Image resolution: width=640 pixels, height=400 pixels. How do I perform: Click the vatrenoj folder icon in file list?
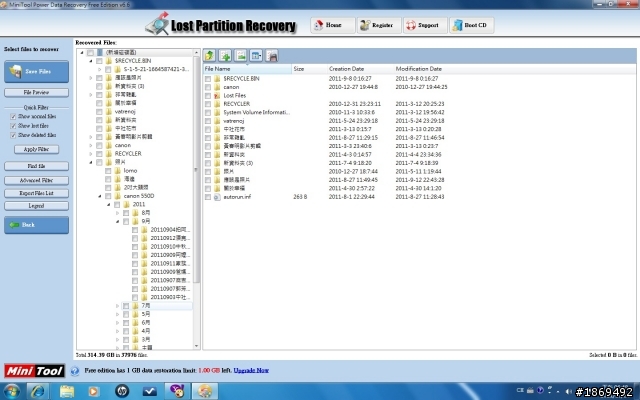point(217,121)
